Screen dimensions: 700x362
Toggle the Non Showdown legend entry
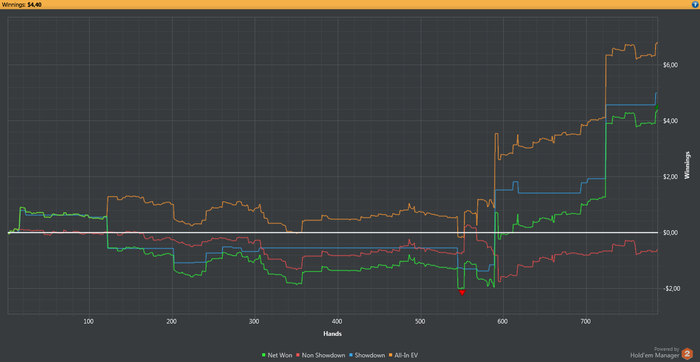pyautogui.click(x=320, y=355)
